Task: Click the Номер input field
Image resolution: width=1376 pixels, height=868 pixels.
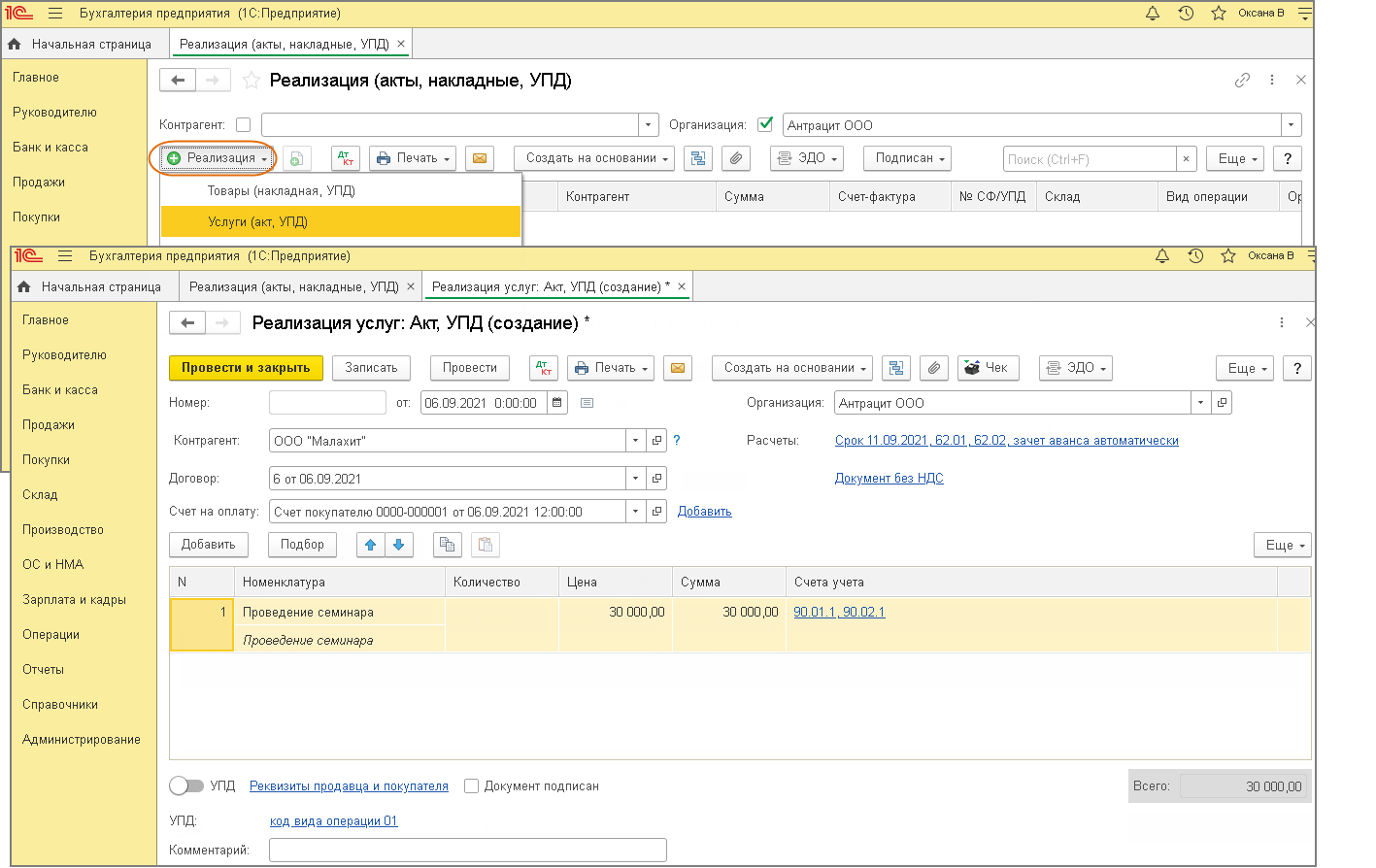Action: point(327,403)
